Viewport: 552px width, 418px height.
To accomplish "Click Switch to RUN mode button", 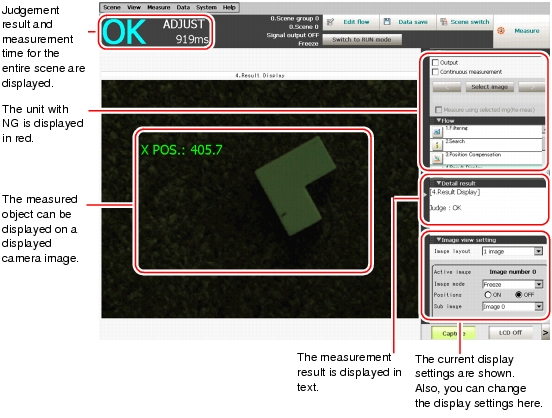I will pos(362,39).
